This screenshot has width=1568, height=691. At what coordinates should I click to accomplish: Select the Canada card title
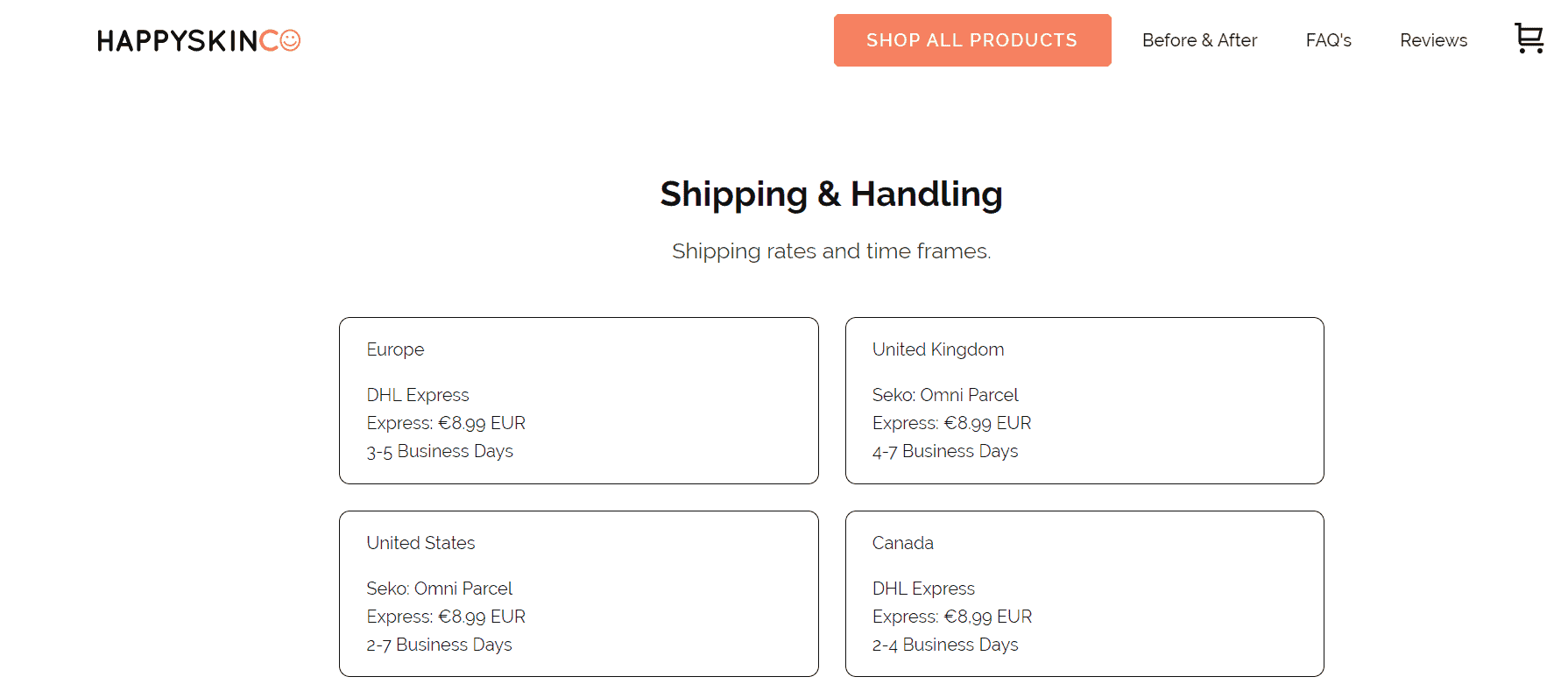[x=902, y=543]
